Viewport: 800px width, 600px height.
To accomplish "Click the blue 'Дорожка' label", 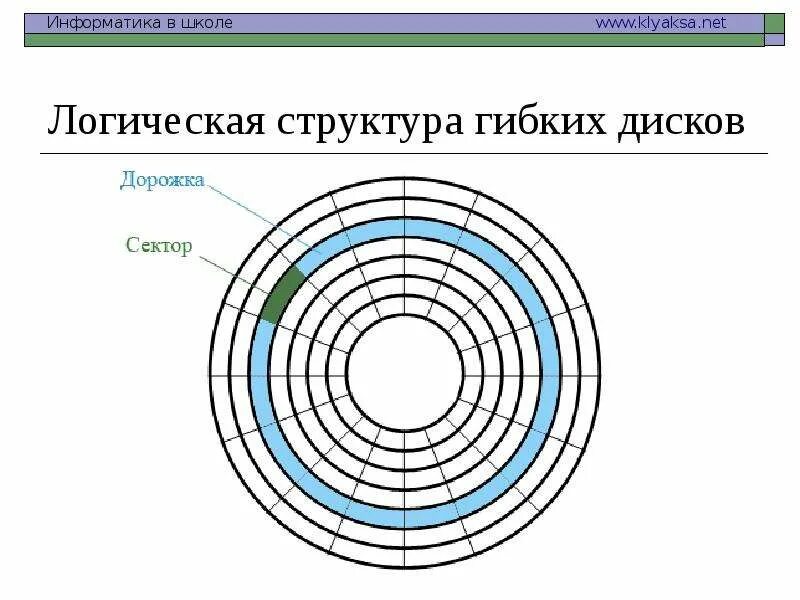I will (162, 180).
